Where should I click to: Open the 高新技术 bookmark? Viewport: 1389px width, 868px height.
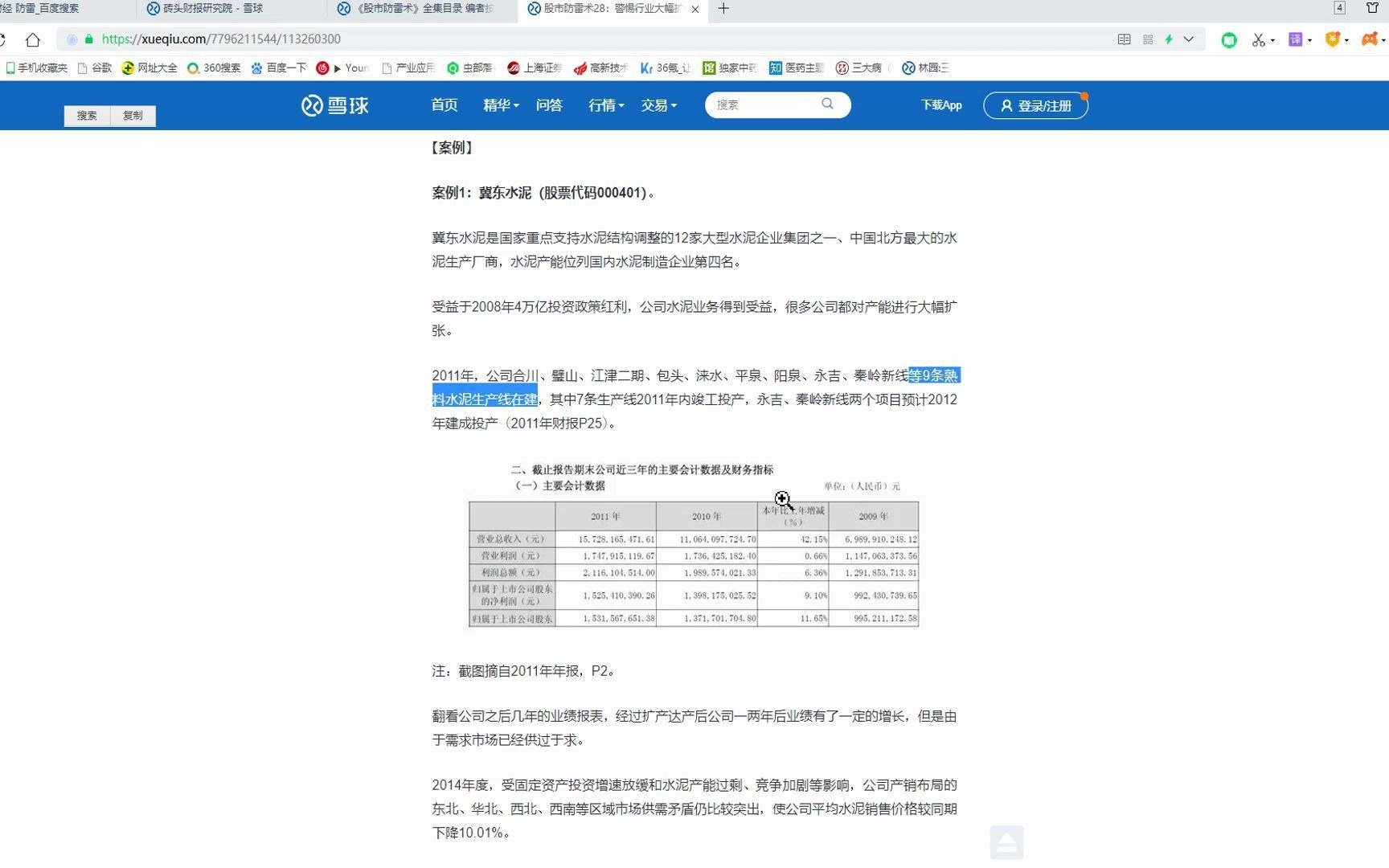pos(601,68)
